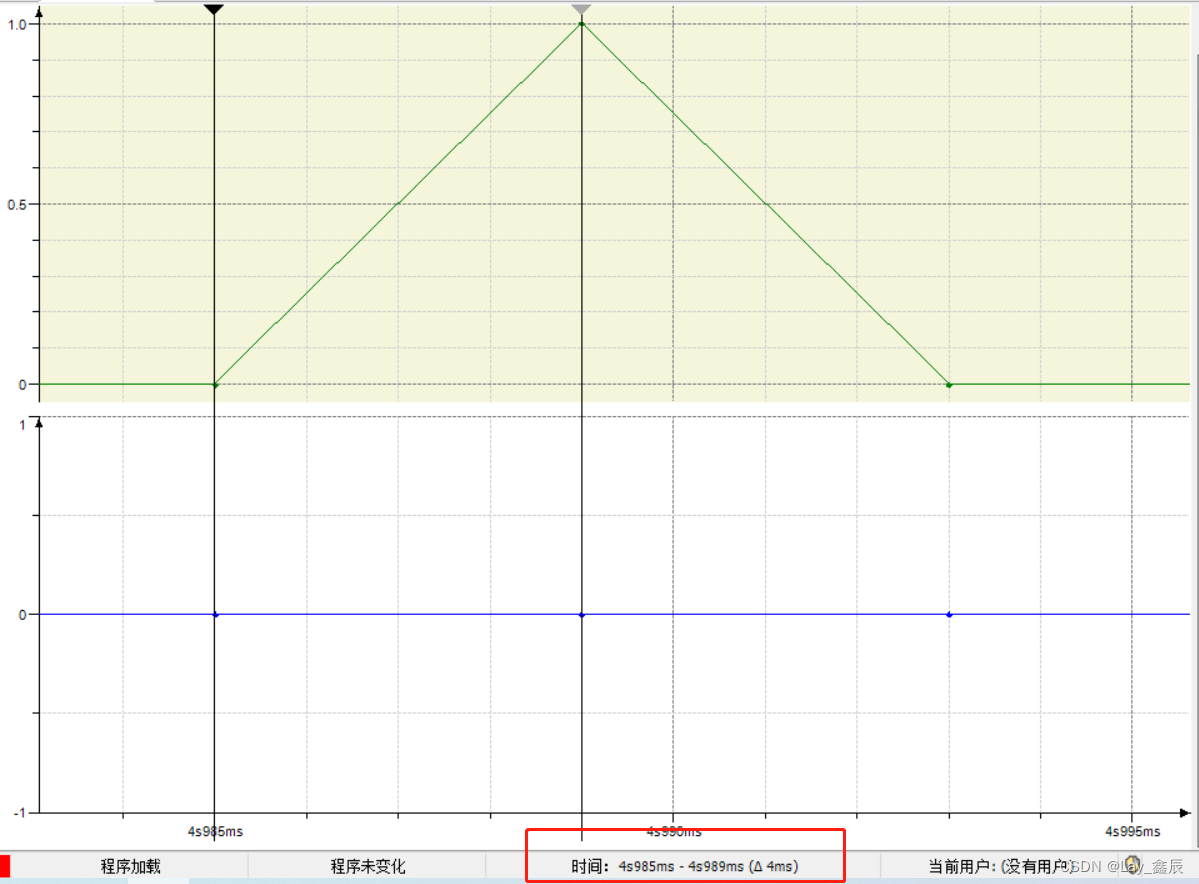Click green trace end point returning to zero
The height and width of the screenshot is (884, 1199).
949,385
